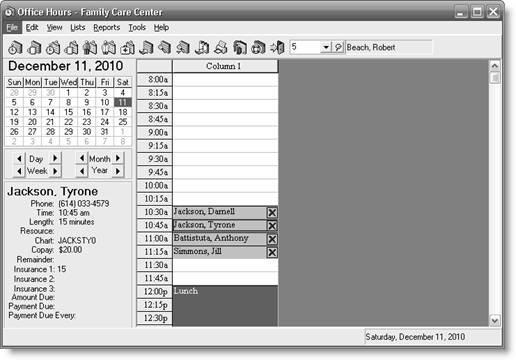Click the Exit door arrow icon
516x360 pixels.
coord(277,47)
